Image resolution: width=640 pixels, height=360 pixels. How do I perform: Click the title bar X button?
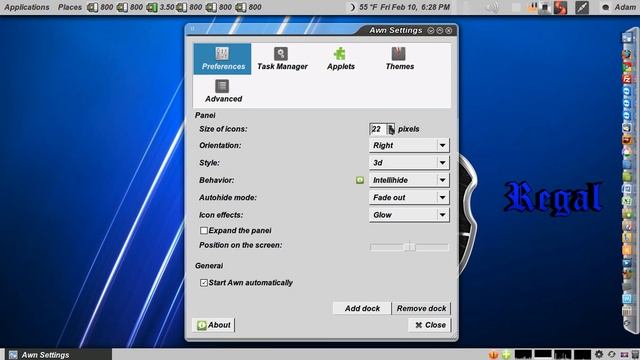[449, 30]
